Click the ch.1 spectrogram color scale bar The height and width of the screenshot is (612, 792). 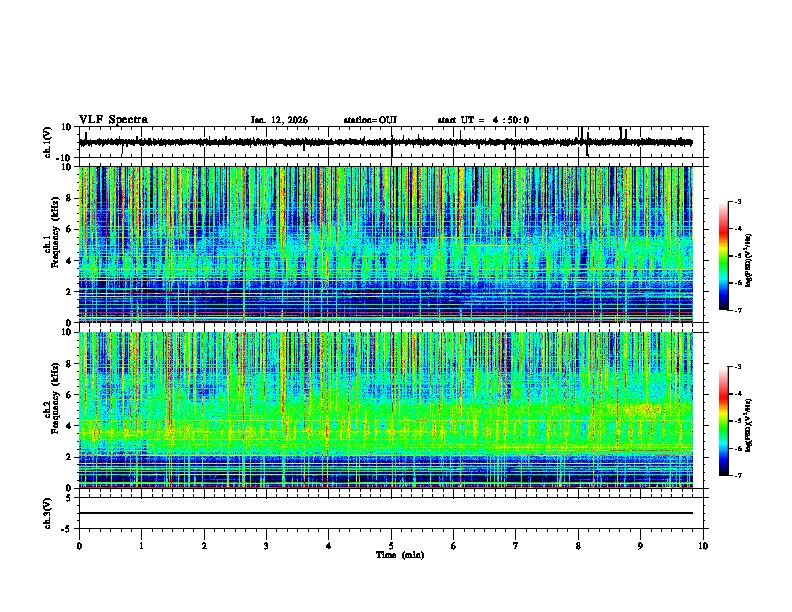pyautogui.click(x=723, y=256)
